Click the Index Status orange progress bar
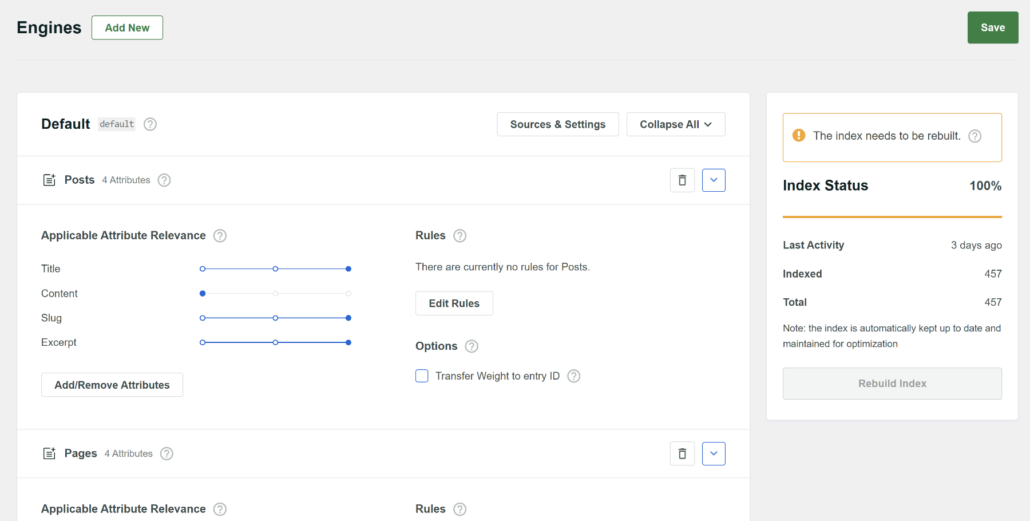 [x=892, y=217]
